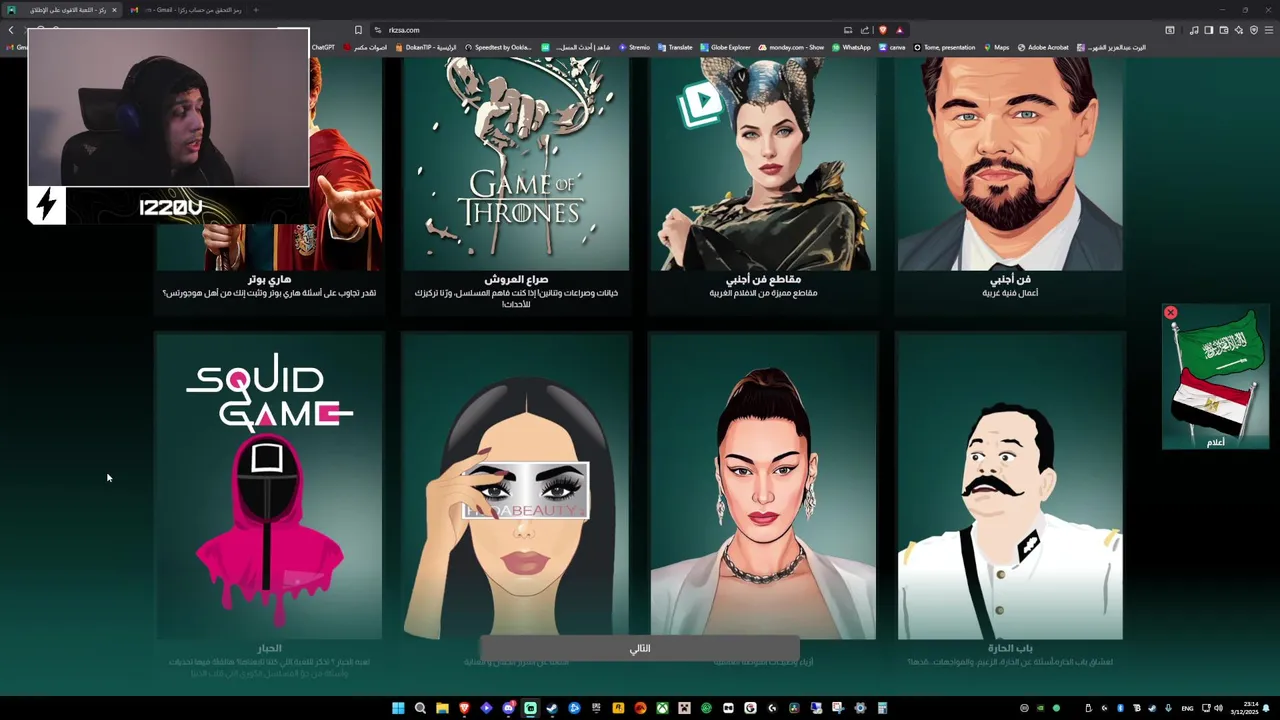Open Globe Explorer bookmark
Viewport: 1280px width, 720px height.
[x=725, y=47]
